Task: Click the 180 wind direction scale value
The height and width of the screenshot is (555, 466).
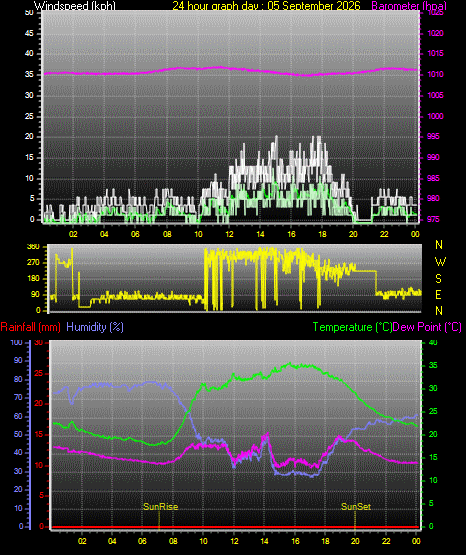Action: [x=33, y=279]
